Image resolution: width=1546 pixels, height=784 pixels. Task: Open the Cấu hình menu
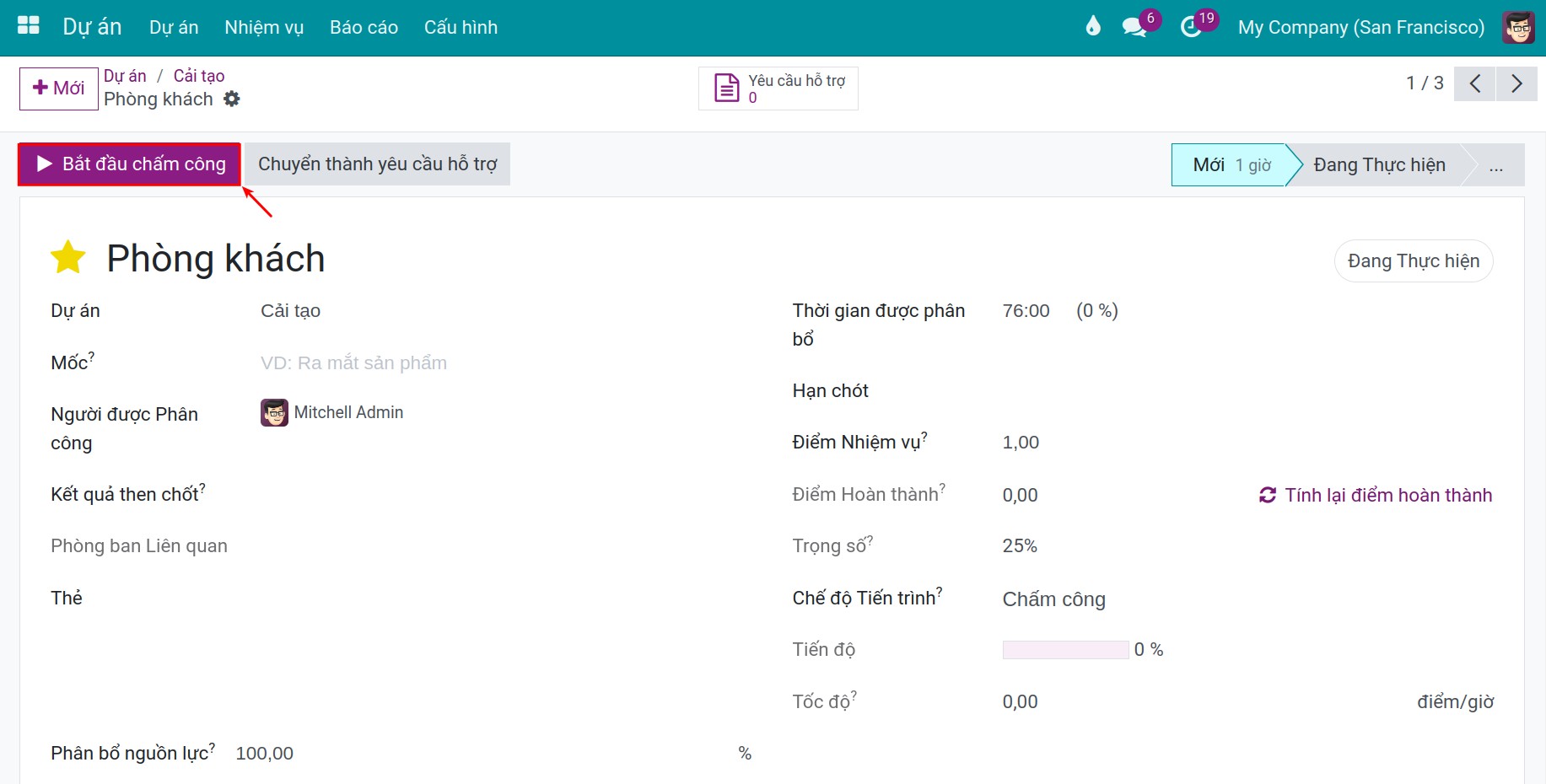461,27
